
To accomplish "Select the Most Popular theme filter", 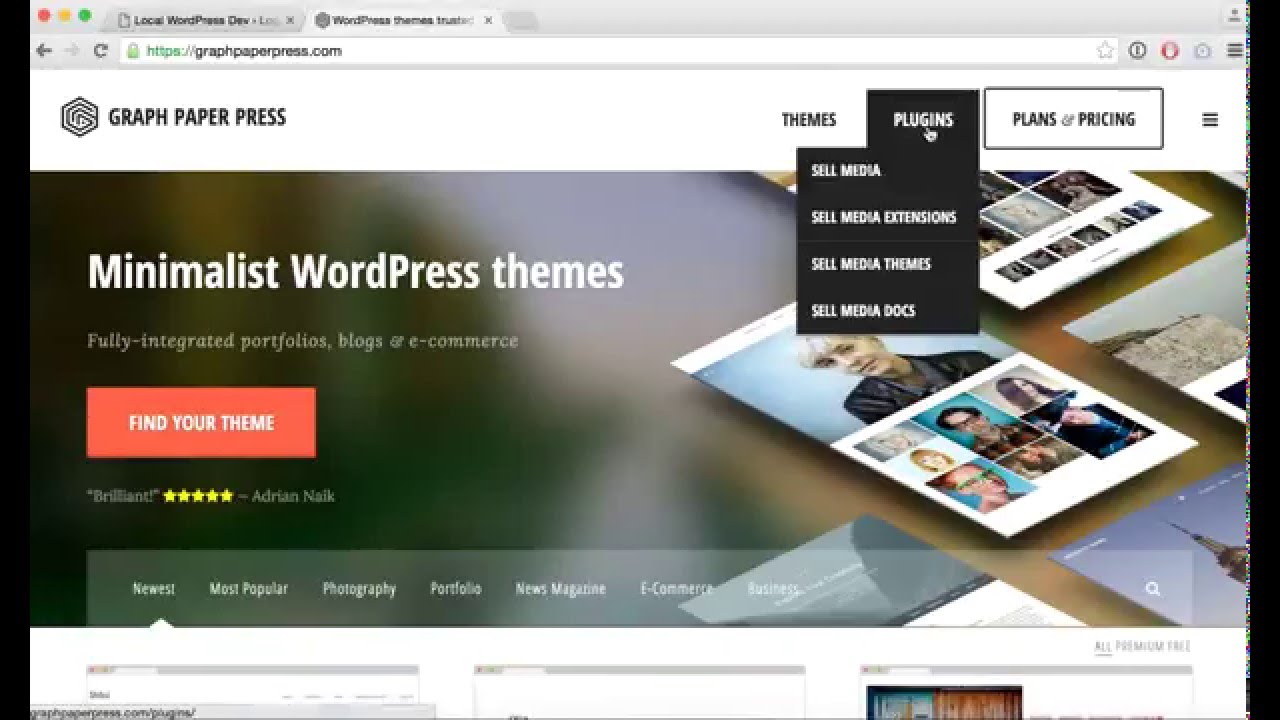I will [248, 589].
